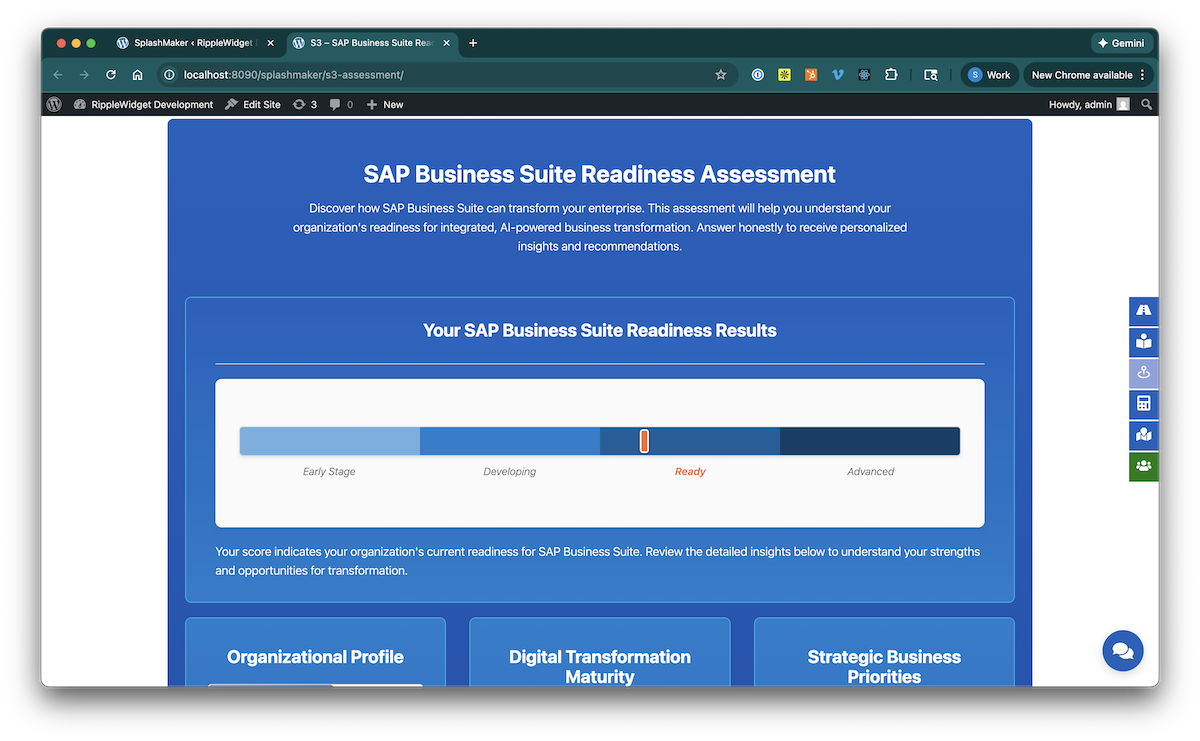
Task: Click the book reader sidebar icon
Action: click(x=1144, y=342)
